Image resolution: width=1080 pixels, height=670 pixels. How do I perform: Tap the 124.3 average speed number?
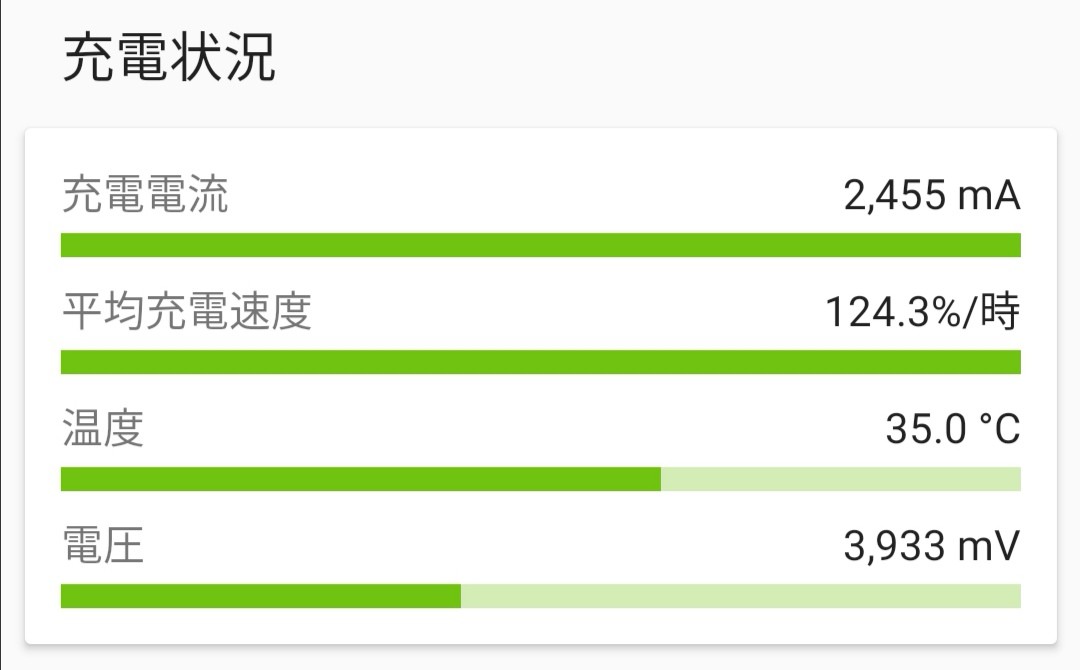pos(867,313)
